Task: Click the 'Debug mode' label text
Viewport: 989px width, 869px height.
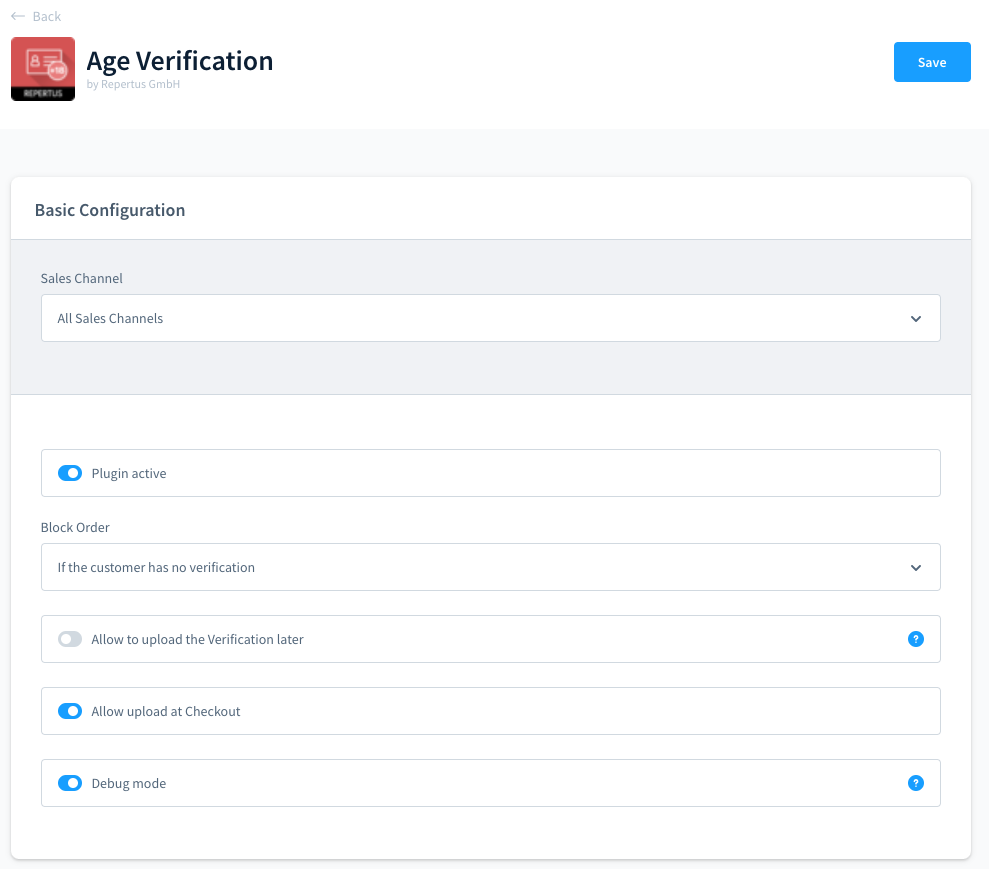Action: click(129, 783)
